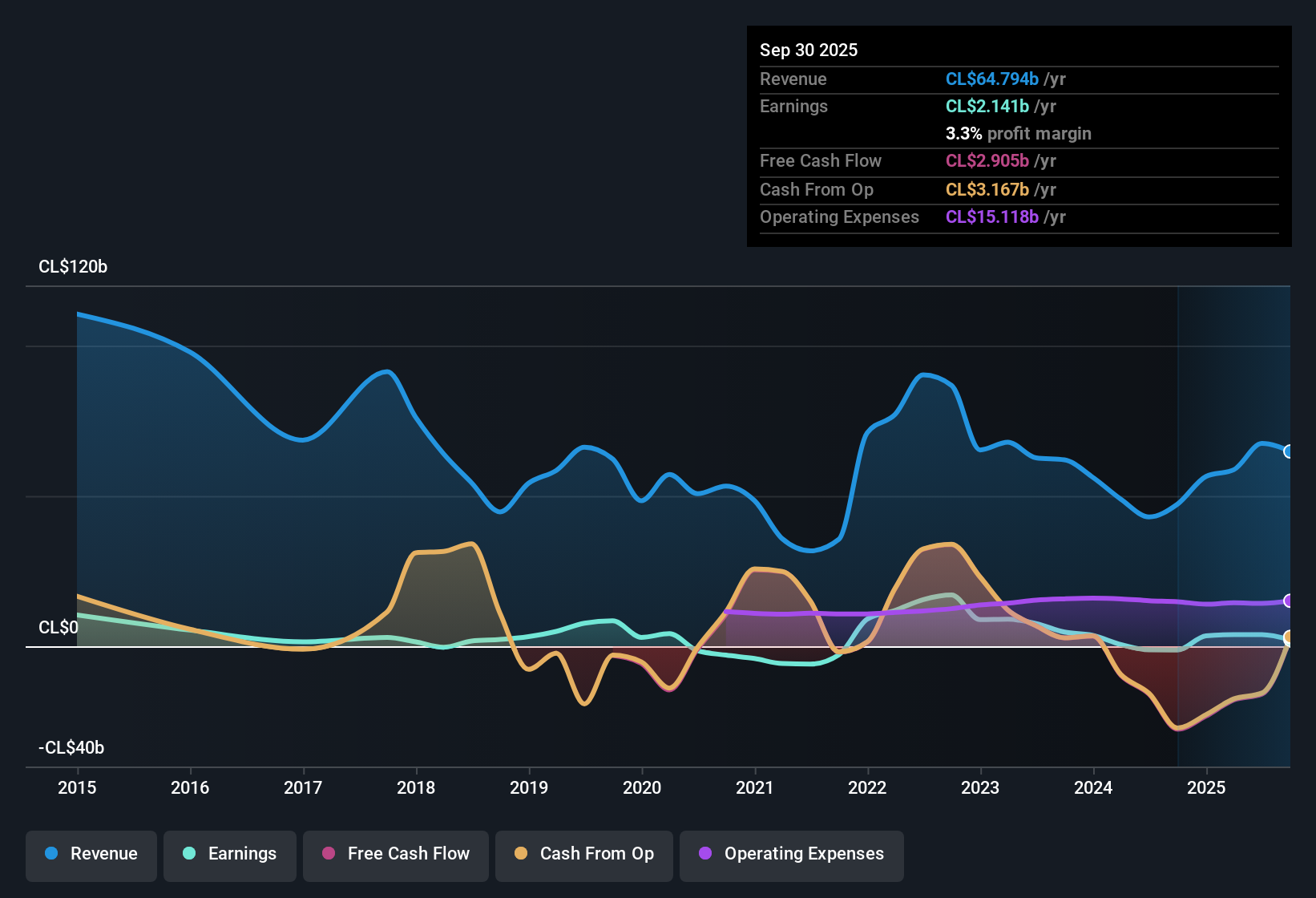The width and height of the screenshot is (1316, 898).
Task: Select the 2020 year label on x-axis
Action: click(x=642, y=788)
